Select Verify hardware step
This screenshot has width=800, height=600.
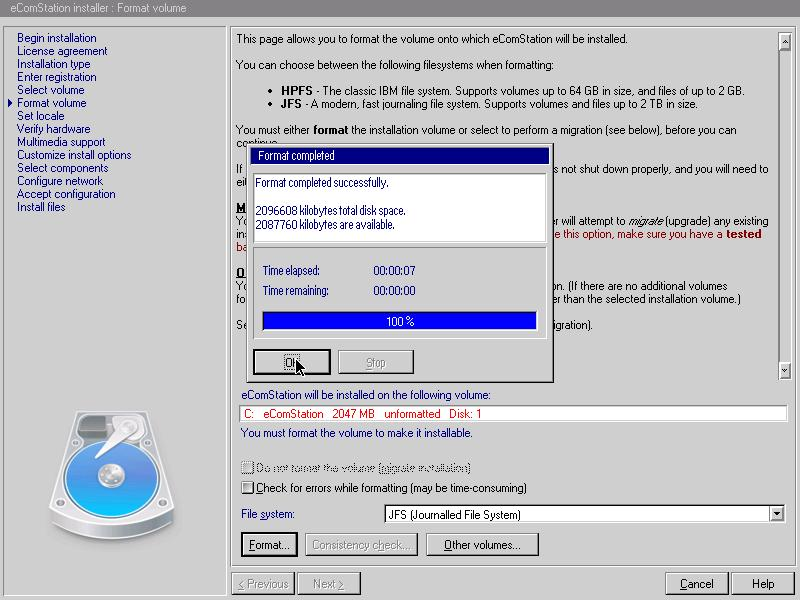[x=54, y=129]
